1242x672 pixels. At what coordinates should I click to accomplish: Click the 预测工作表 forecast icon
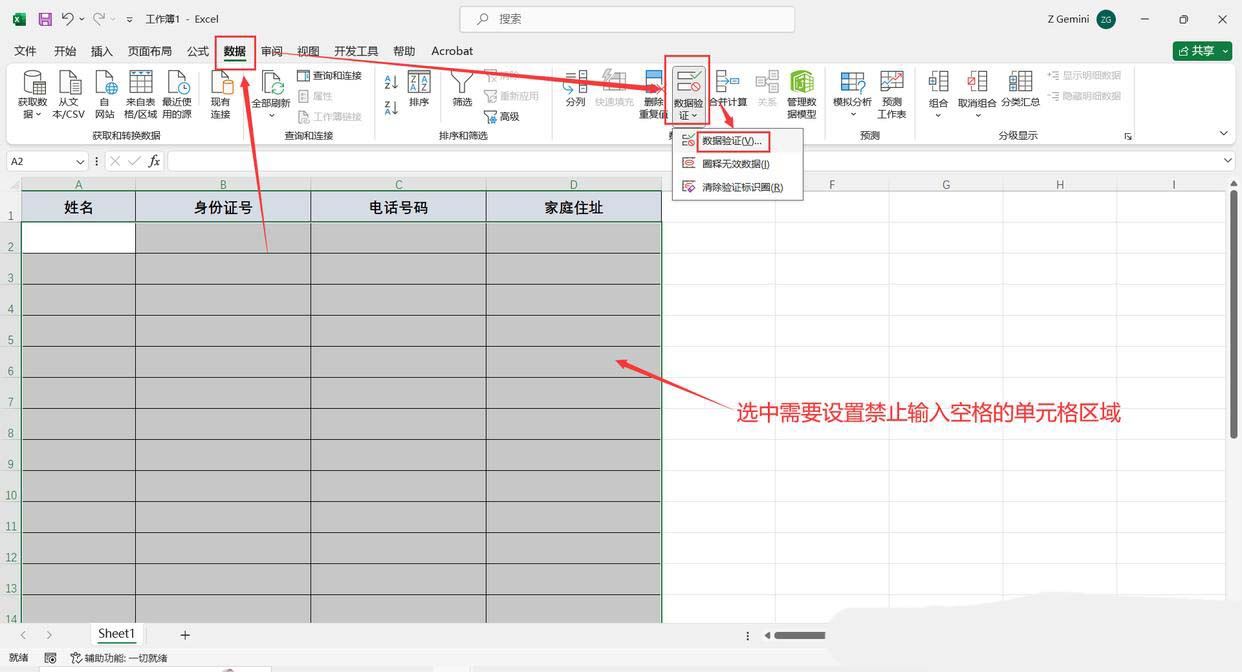click(891, 84)
